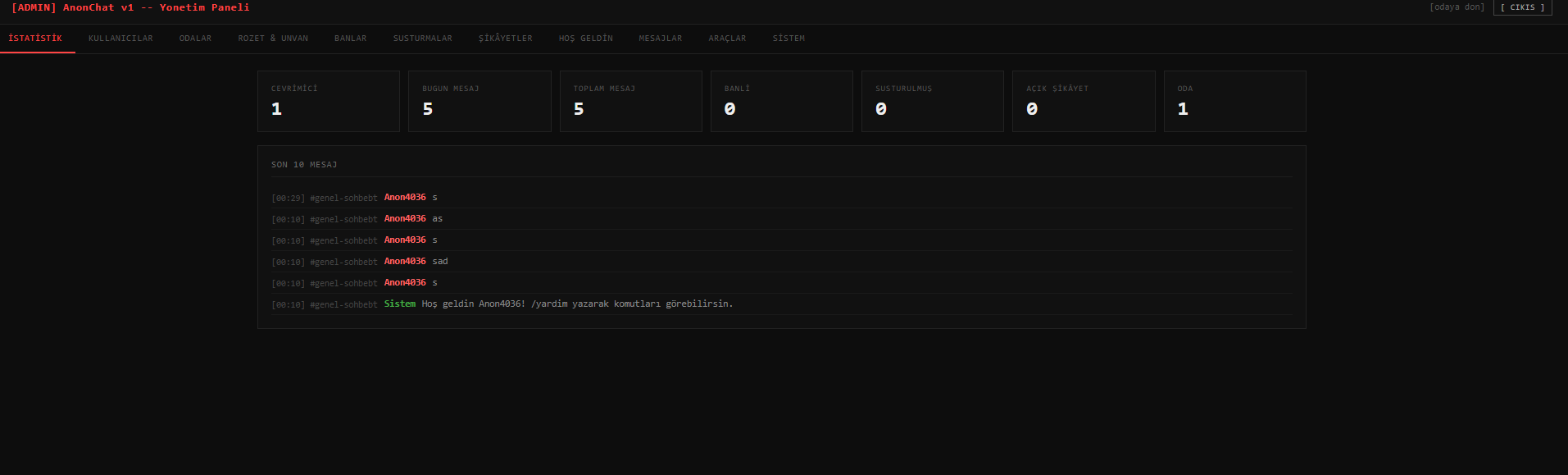Screen dimensions: 1568x475
Task: Select the BUGUN MESAJ stat card
Action: point(479,101)
